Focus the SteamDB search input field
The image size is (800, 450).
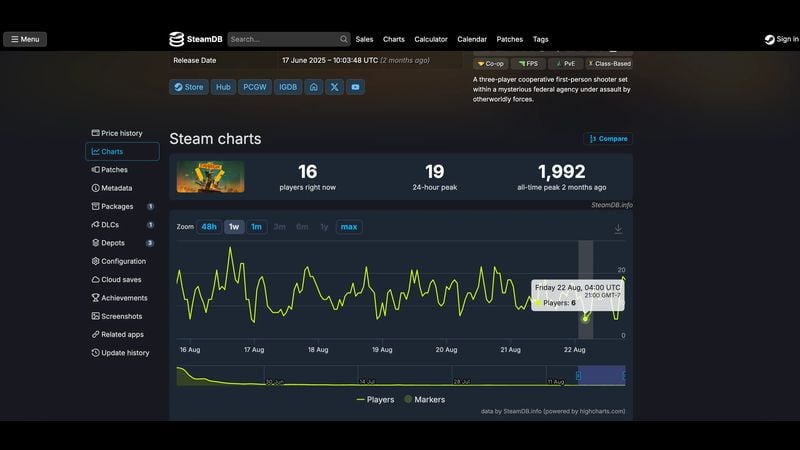point(282,39)
